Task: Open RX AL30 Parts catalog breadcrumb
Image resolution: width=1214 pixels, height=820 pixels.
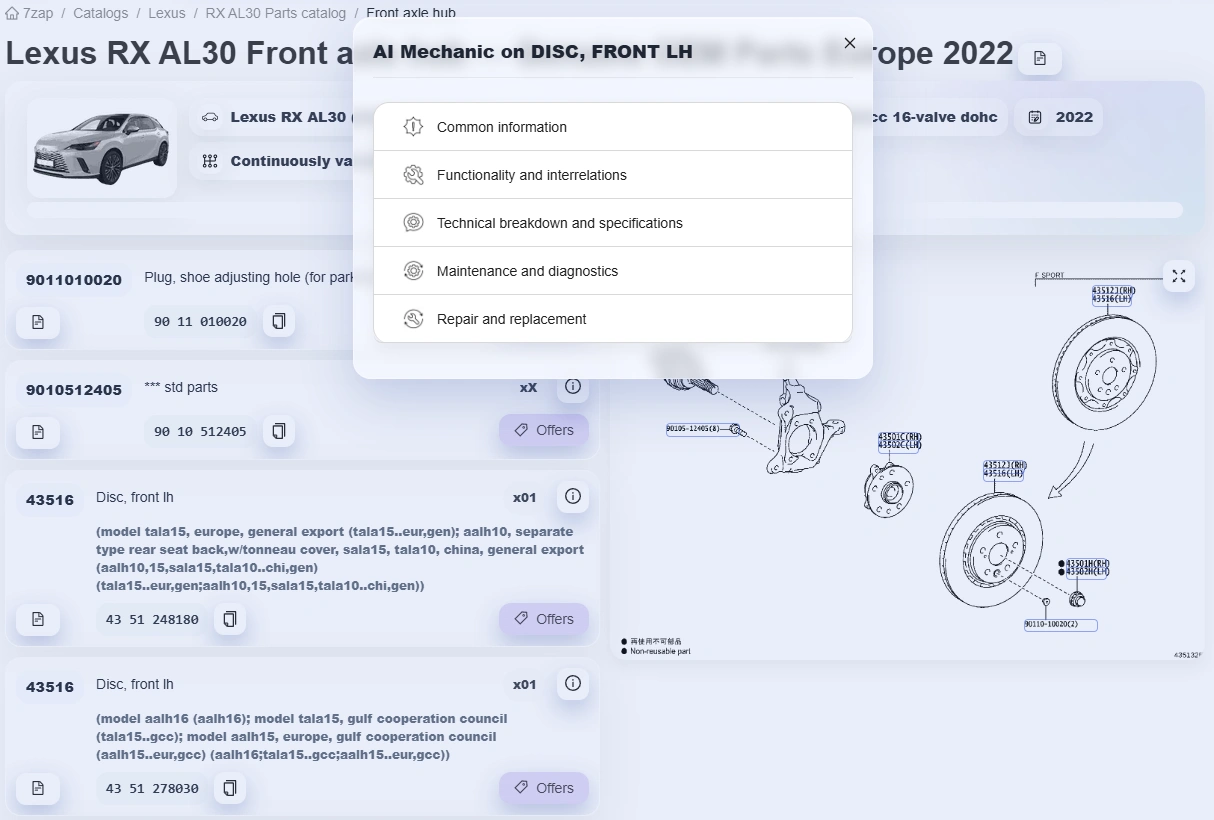Action: click(275, 13)
